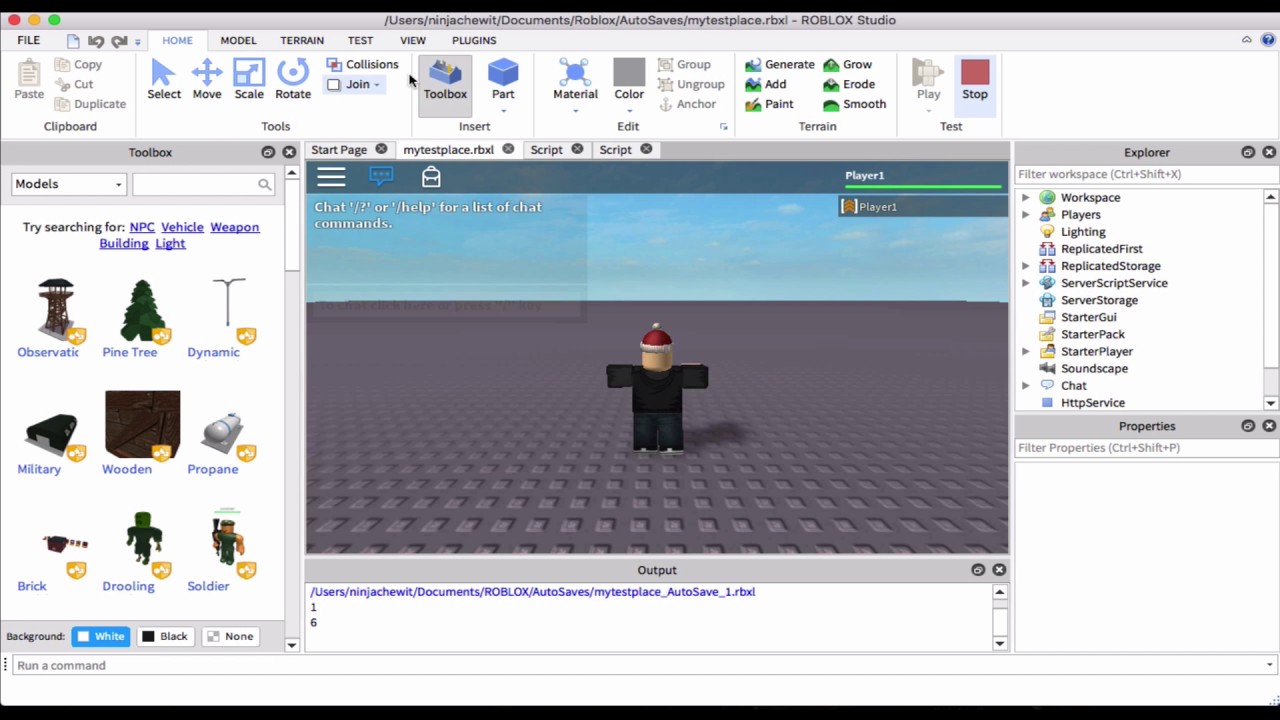Viewport: 1280px width, 720px height.
Task: Open the FILE menu
Action: click(x=28, y=41)
